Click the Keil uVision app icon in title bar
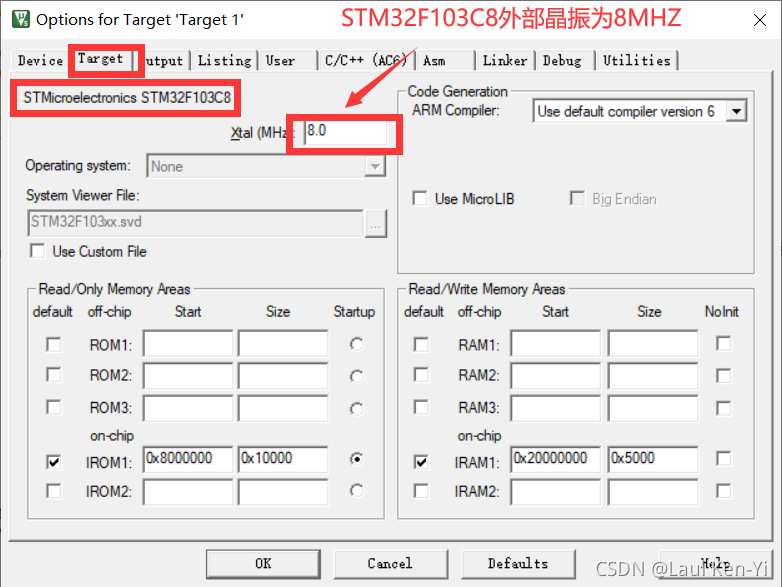 [20, 19]
